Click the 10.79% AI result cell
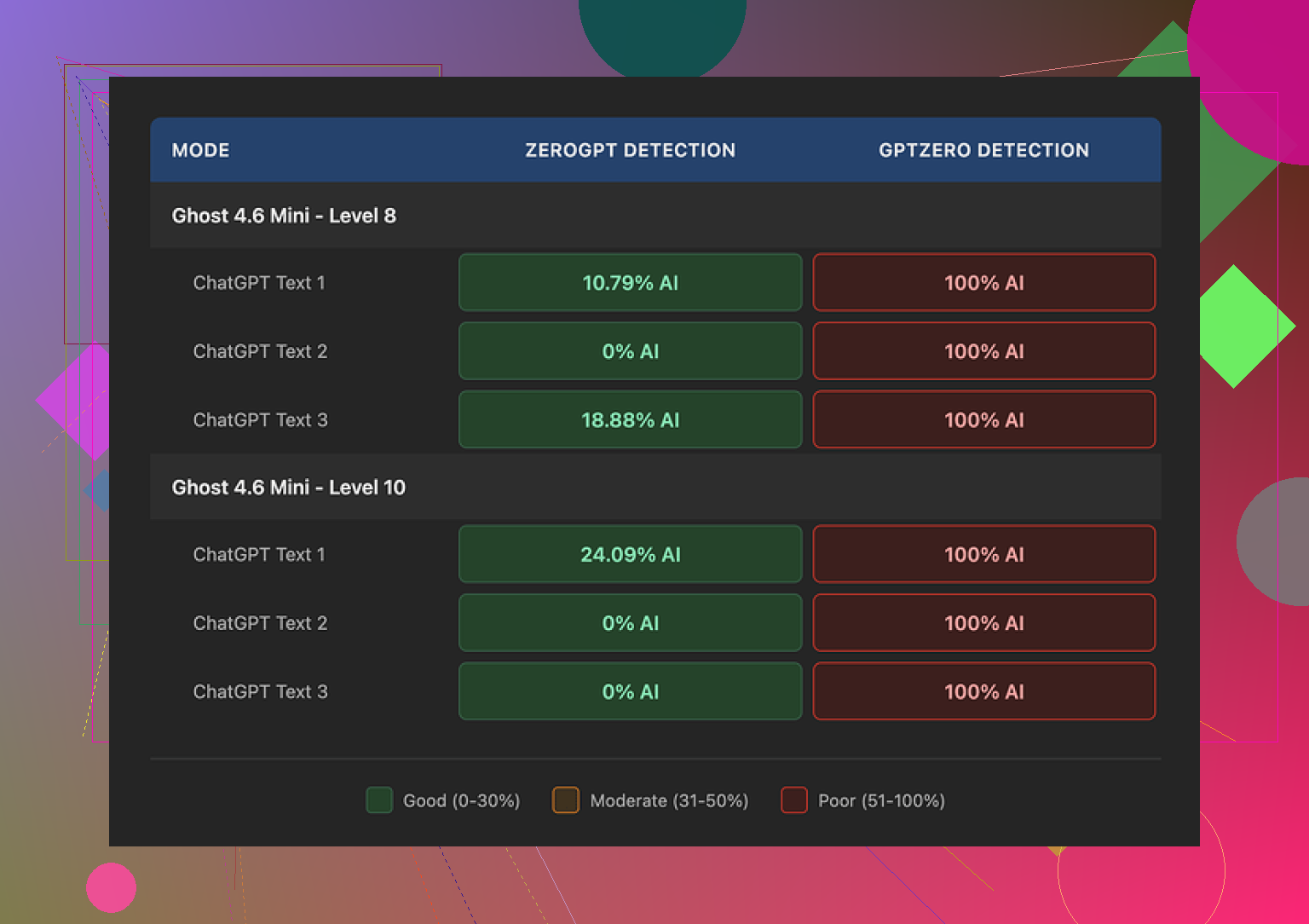 [630, 283]
